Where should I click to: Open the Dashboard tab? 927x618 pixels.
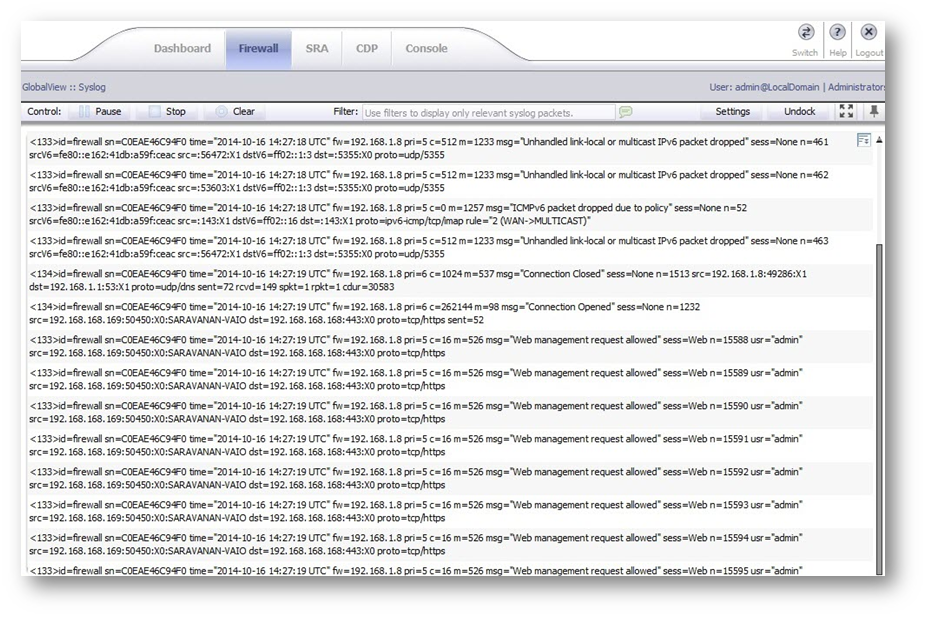point(182,49)
